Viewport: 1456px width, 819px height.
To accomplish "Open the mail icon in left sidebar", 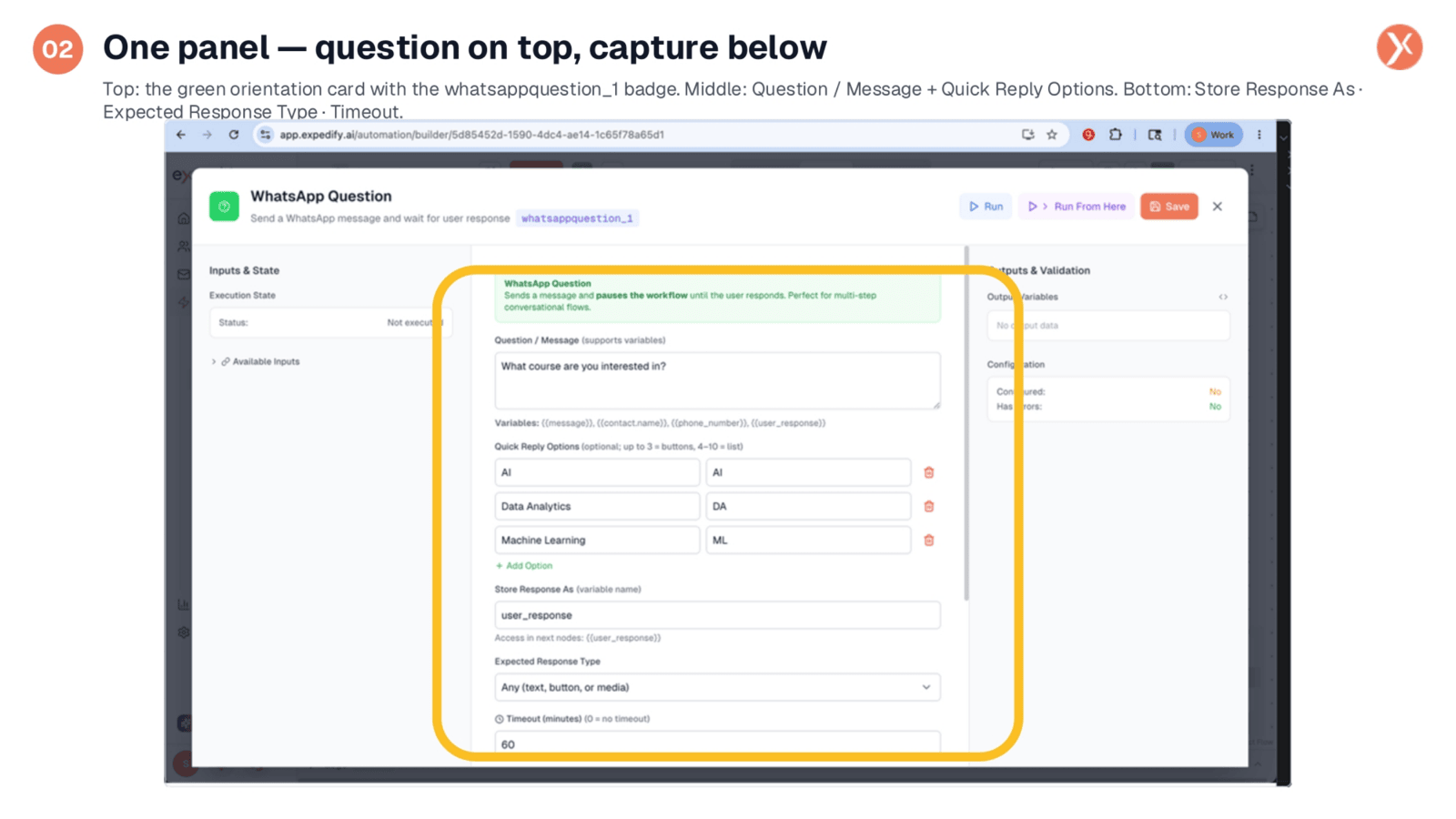I will (184, 274).
